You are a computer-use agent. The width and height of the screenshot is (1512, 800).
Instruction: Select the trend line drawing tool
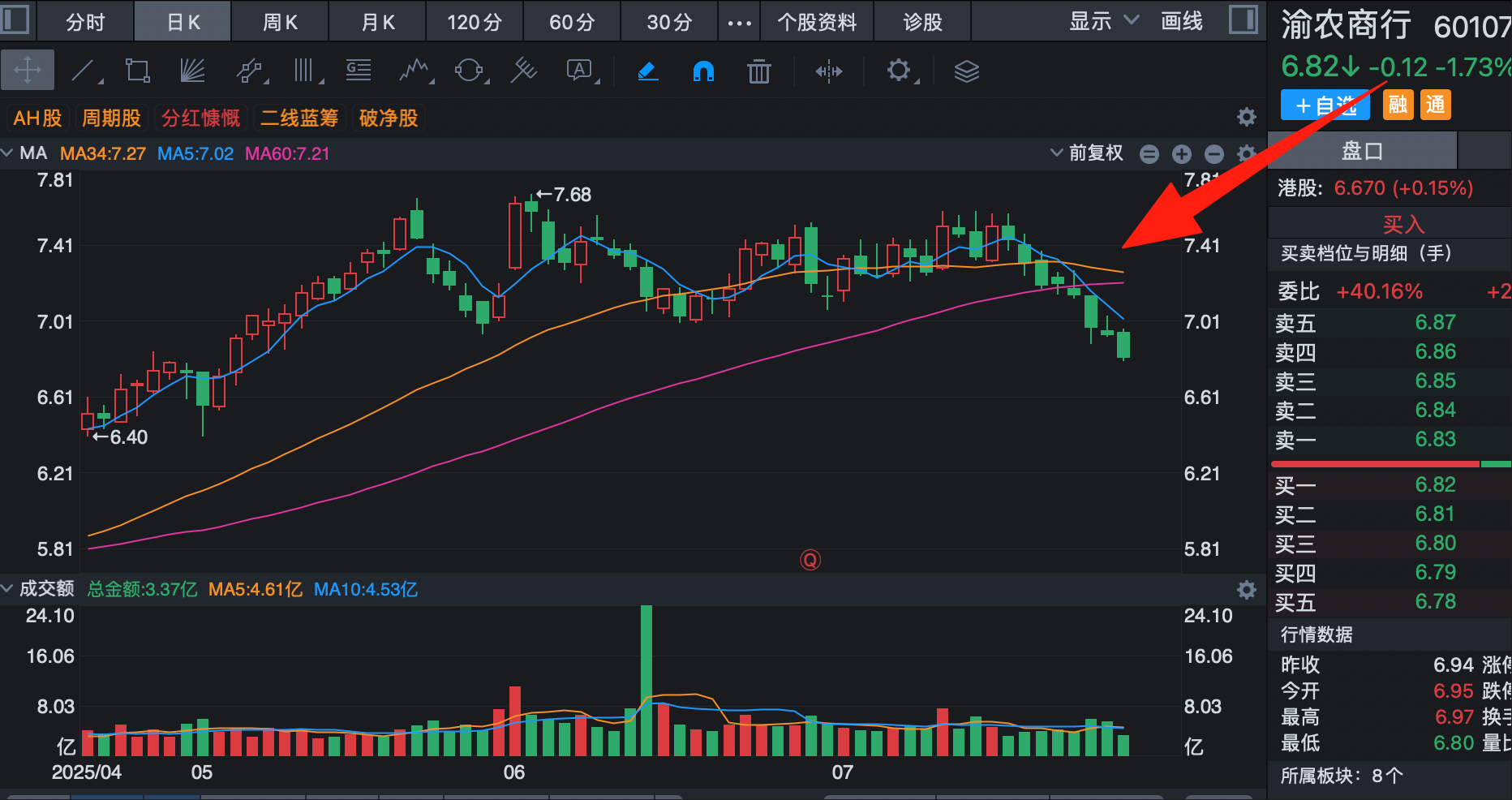pyautogui.click(x=84, y=71)
